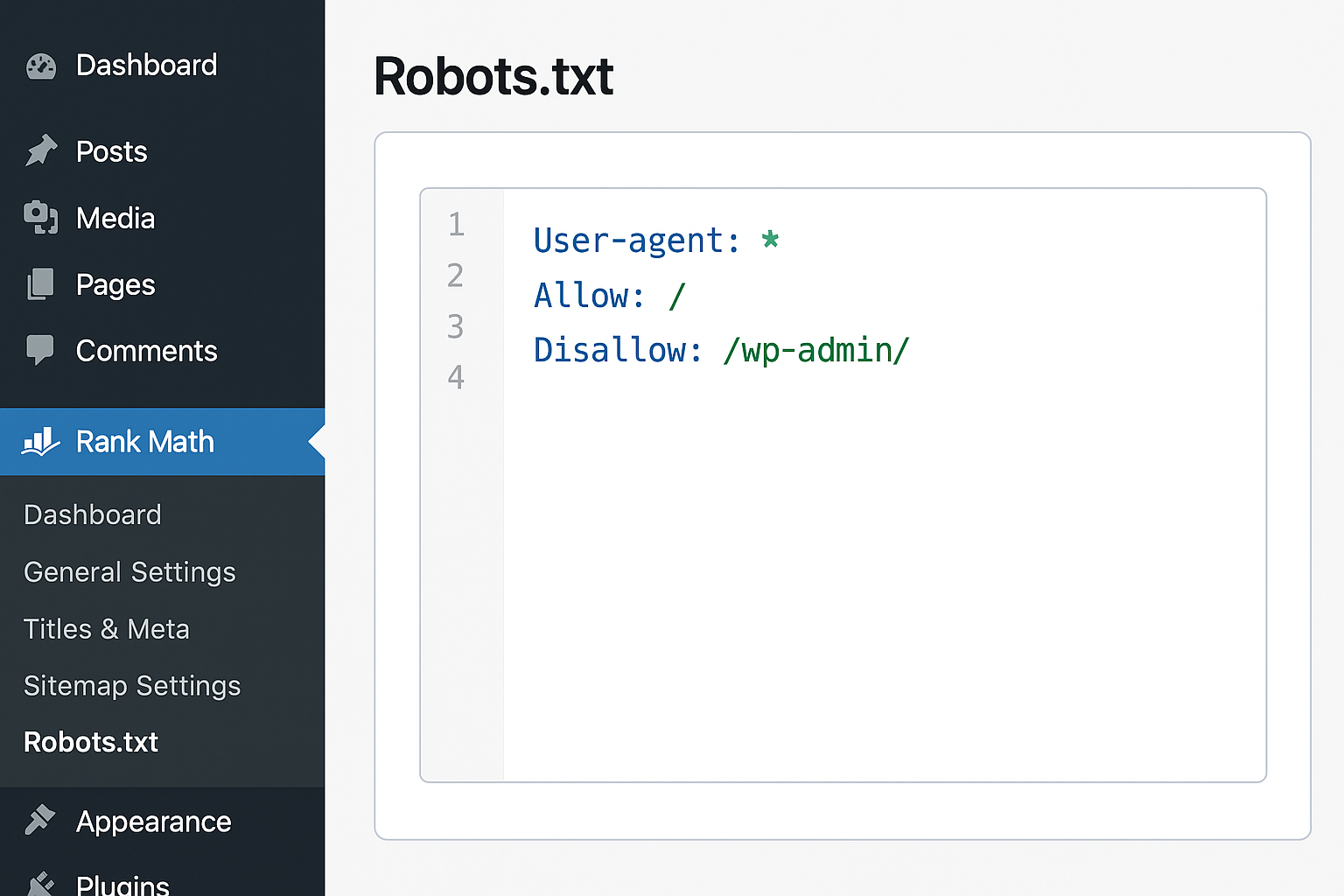Viewport: 1344px width, 896px height.
Task: Go to the Media library menu
Action: pos(115,218)
